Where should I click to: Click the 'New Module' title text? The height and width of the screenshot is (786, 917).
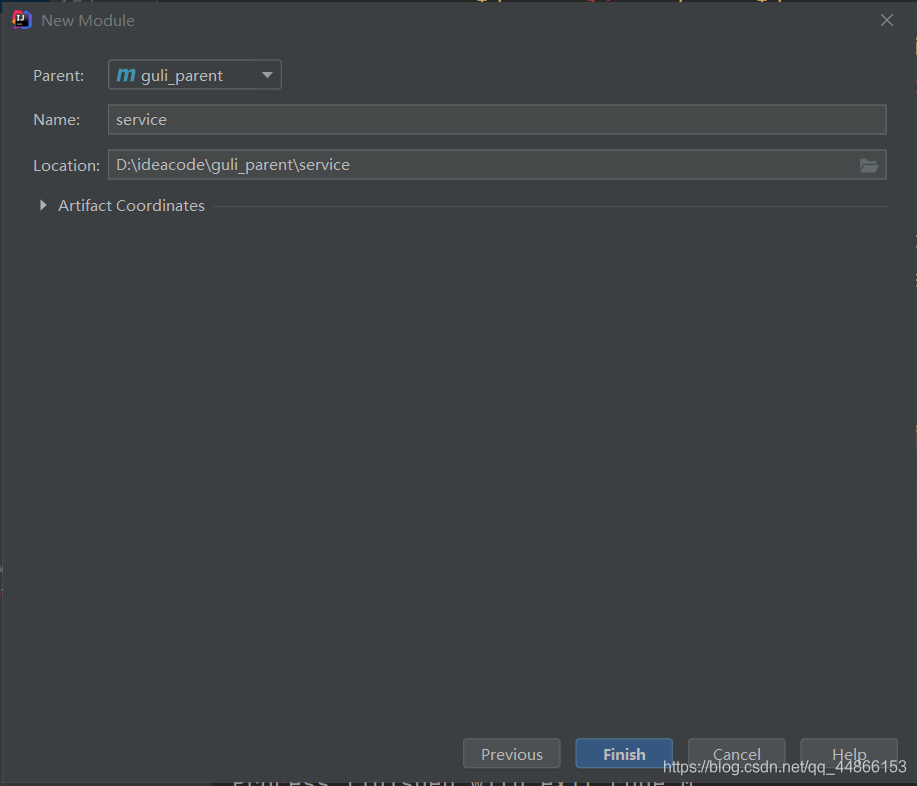click(88, 20)
